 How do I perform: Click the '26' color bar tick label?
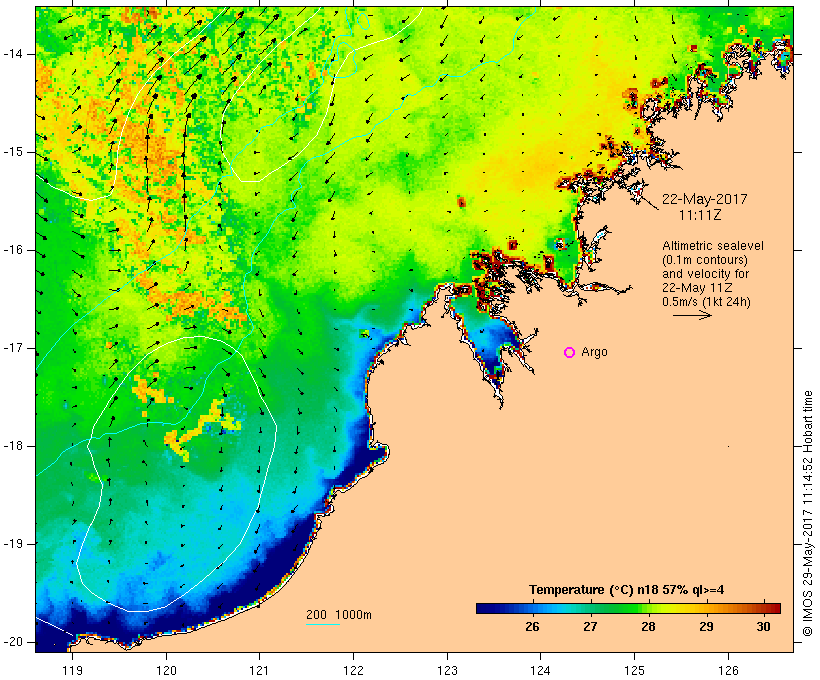(x=532, y=627)
